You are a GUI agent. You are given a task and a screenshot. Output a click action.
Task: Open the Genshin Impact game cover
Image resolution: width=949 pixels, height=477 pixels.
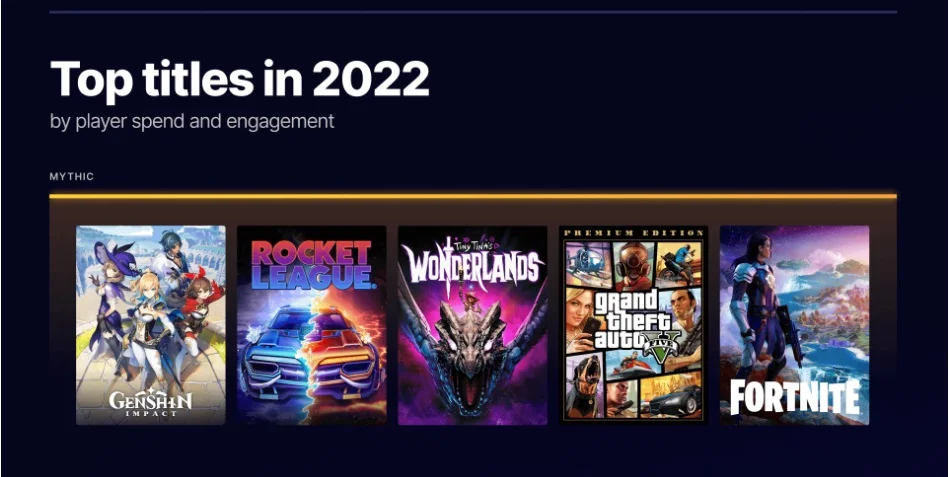(151, 325)
